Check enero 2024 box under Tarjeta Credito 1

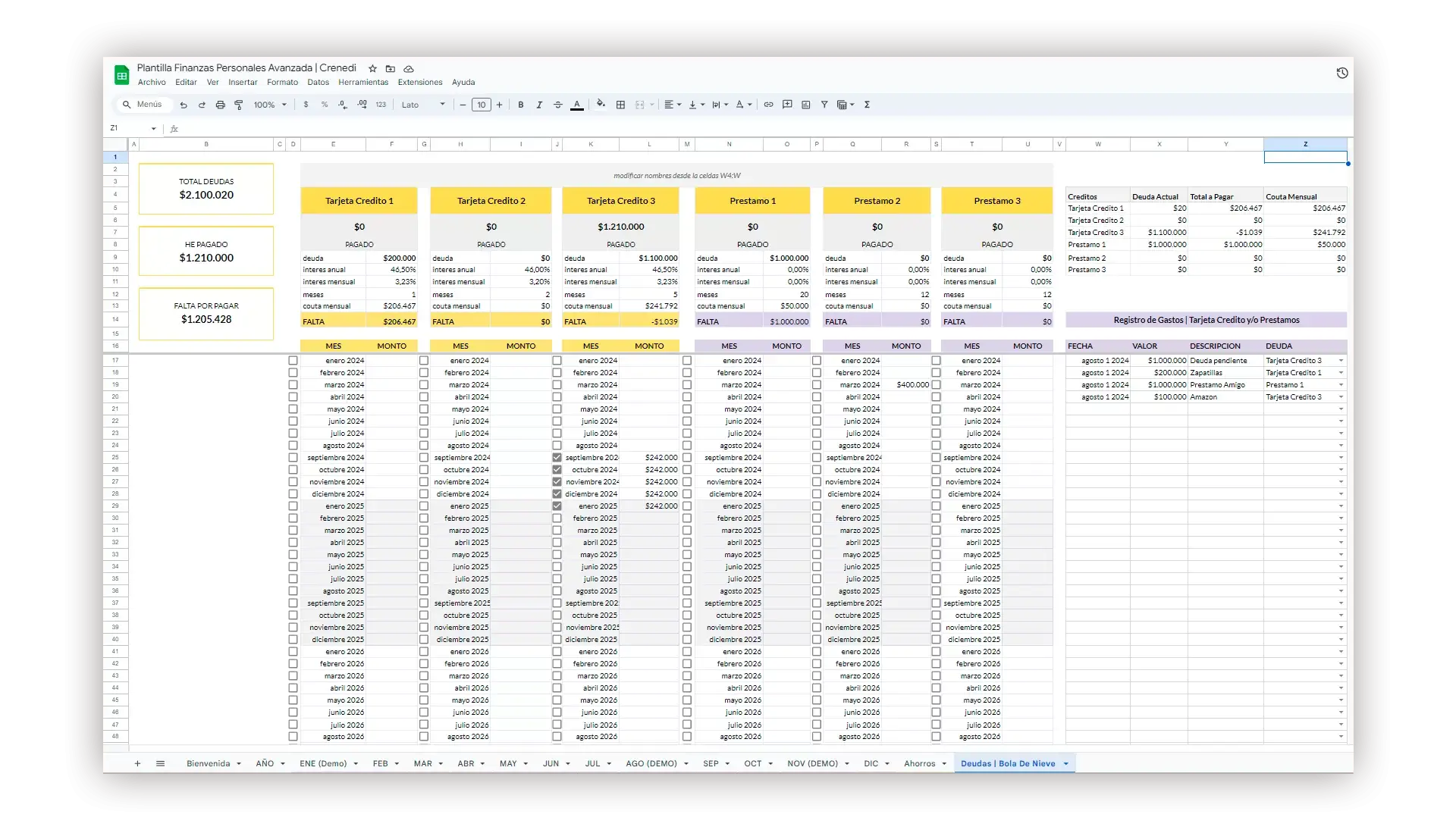(293, 361)
